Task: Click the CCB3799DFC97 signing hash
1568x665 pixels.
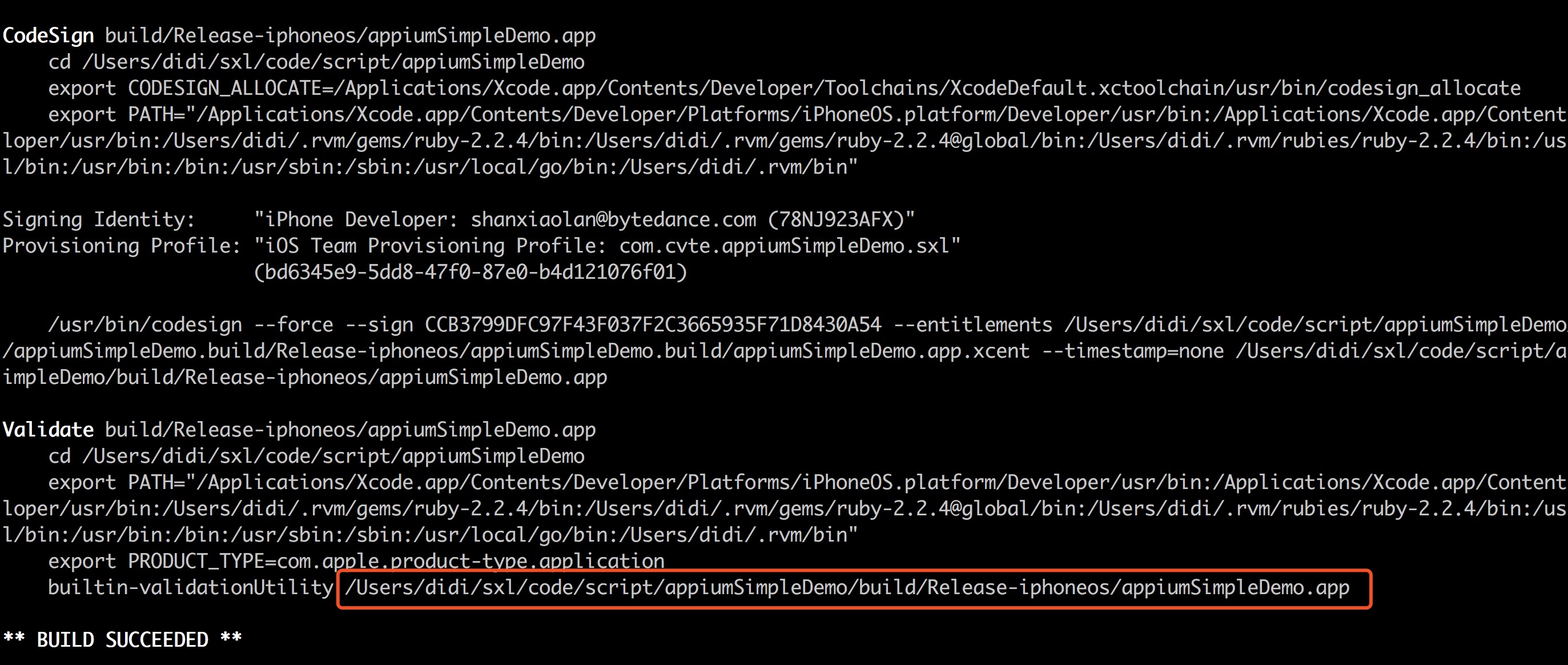Action: [x=653, y=325]
